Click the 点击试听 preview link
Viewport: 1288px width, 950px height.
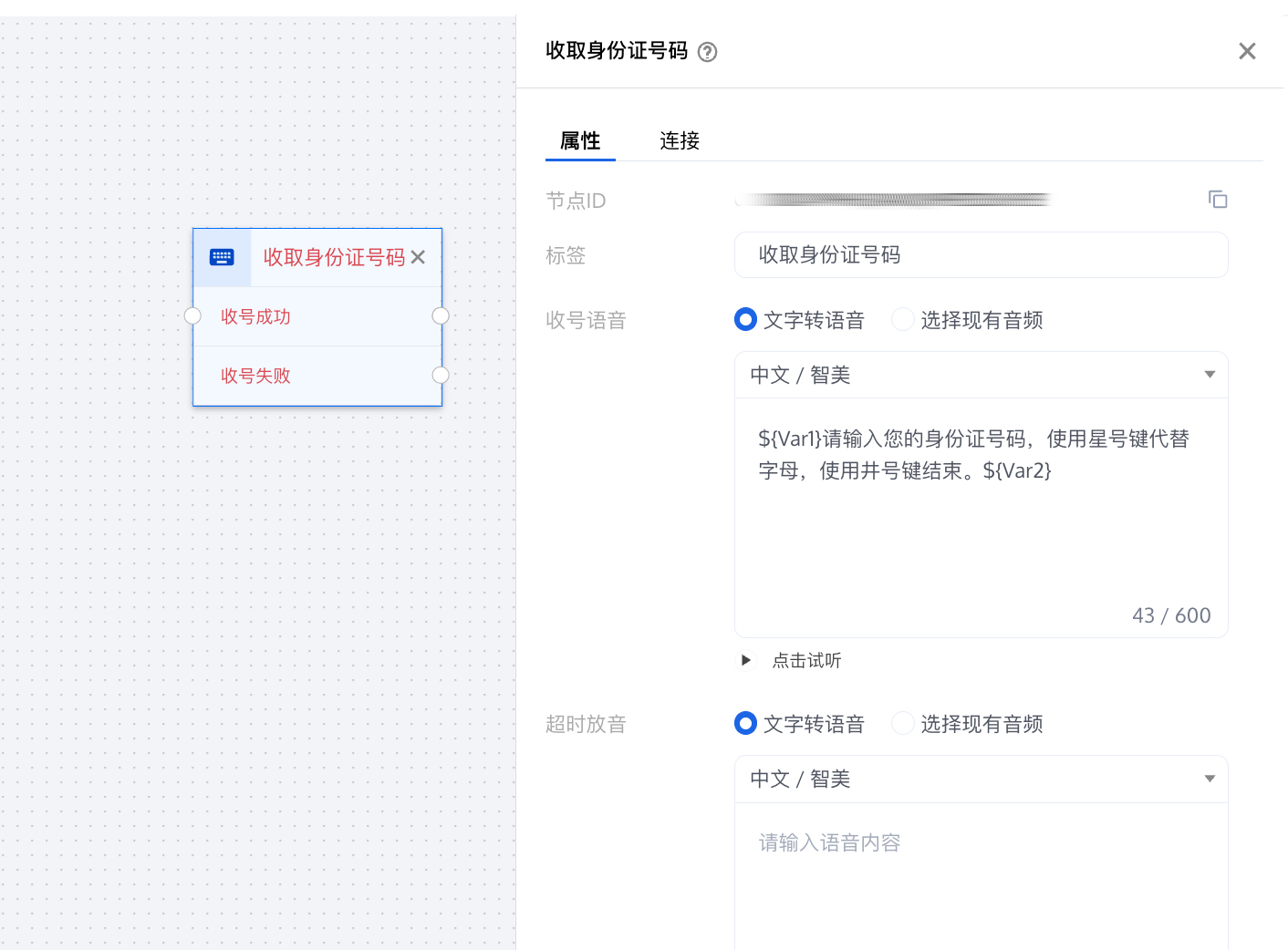click(806, 660)
